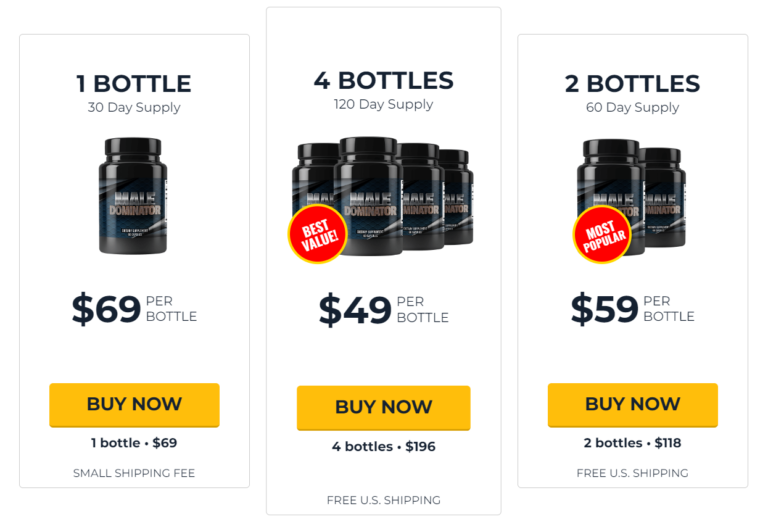768x522 pixels.
Task: Click the red Best Value badge
Action: coord(318,234)
